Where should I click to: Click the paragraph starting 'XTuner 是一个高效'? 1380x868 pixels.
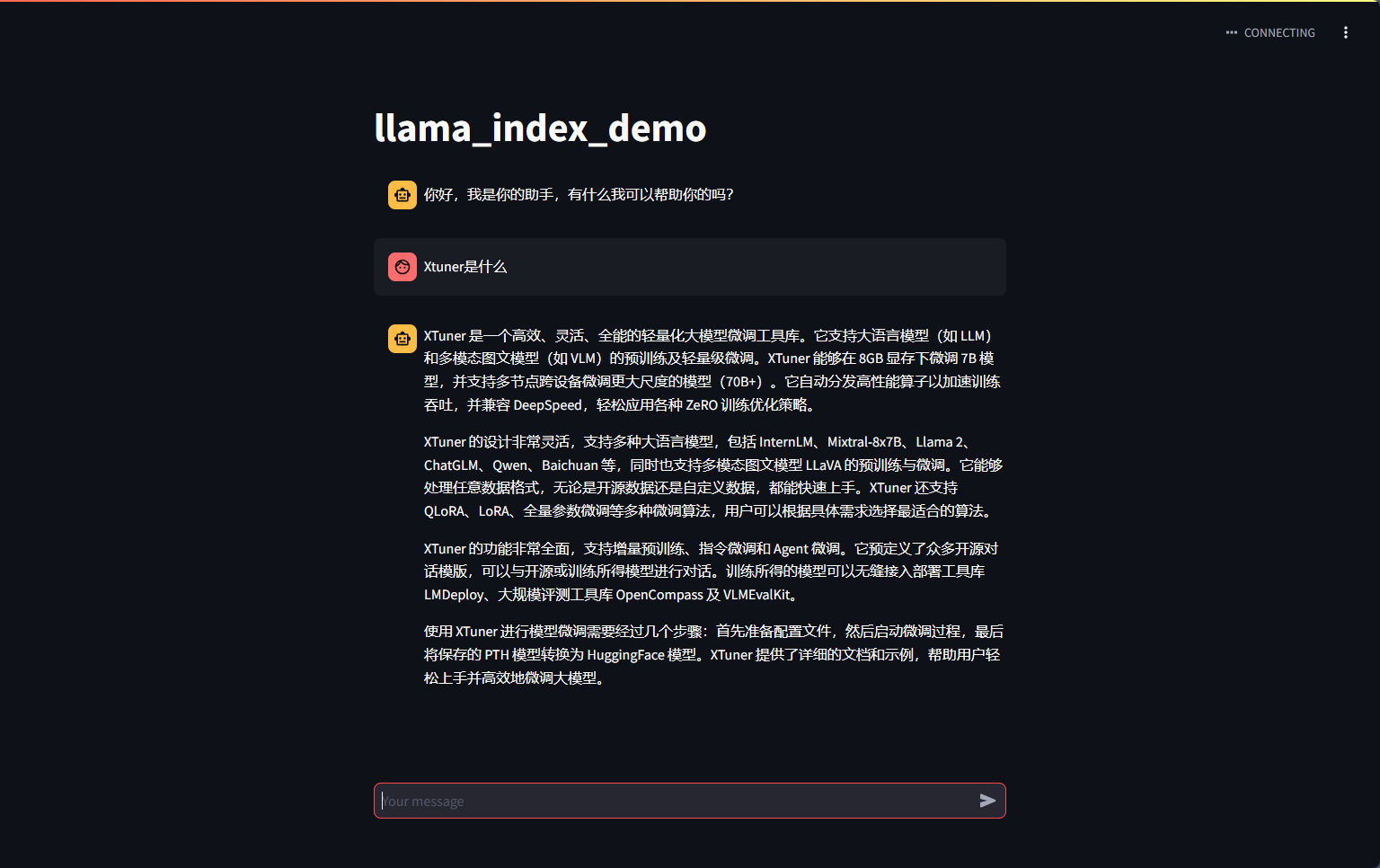coord(712,370)
